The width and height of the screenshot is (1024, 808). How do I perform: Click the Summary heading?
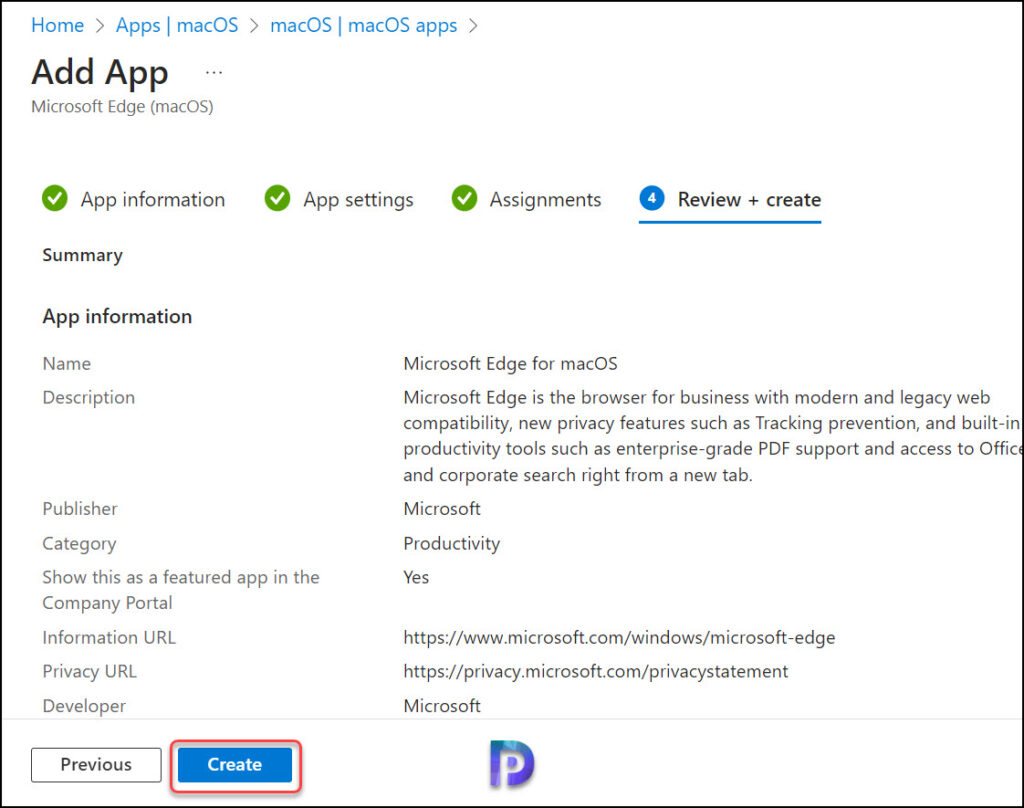pos(82,255)
